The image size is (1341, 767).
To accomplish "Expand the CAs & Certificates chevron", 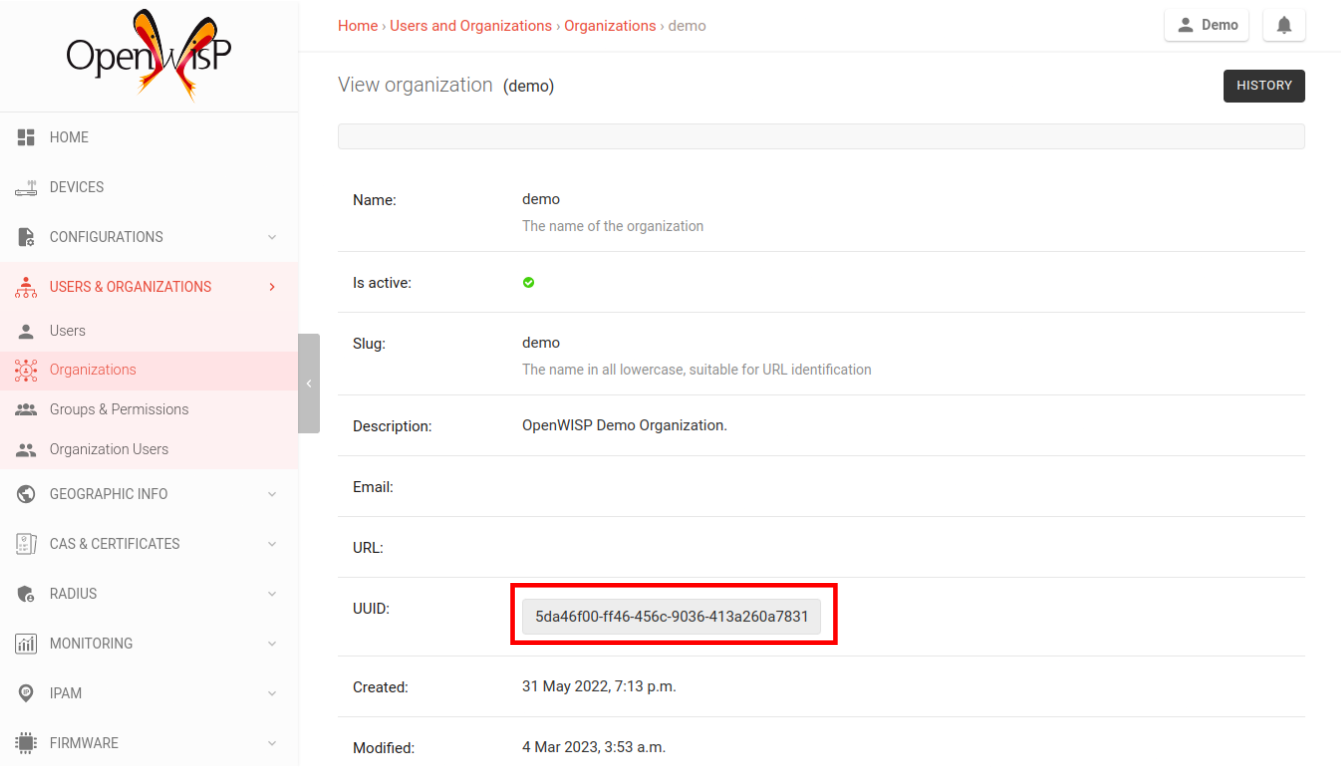I will [272, 544].
